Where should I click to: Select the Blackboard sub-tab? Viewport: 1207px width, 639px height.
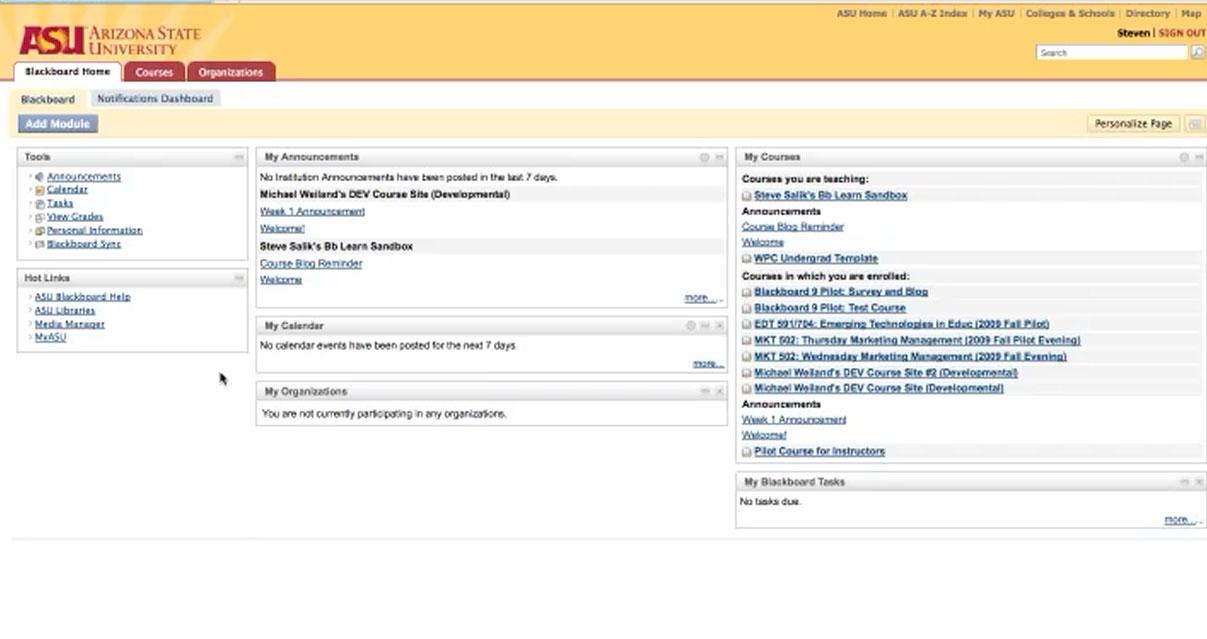48,100
